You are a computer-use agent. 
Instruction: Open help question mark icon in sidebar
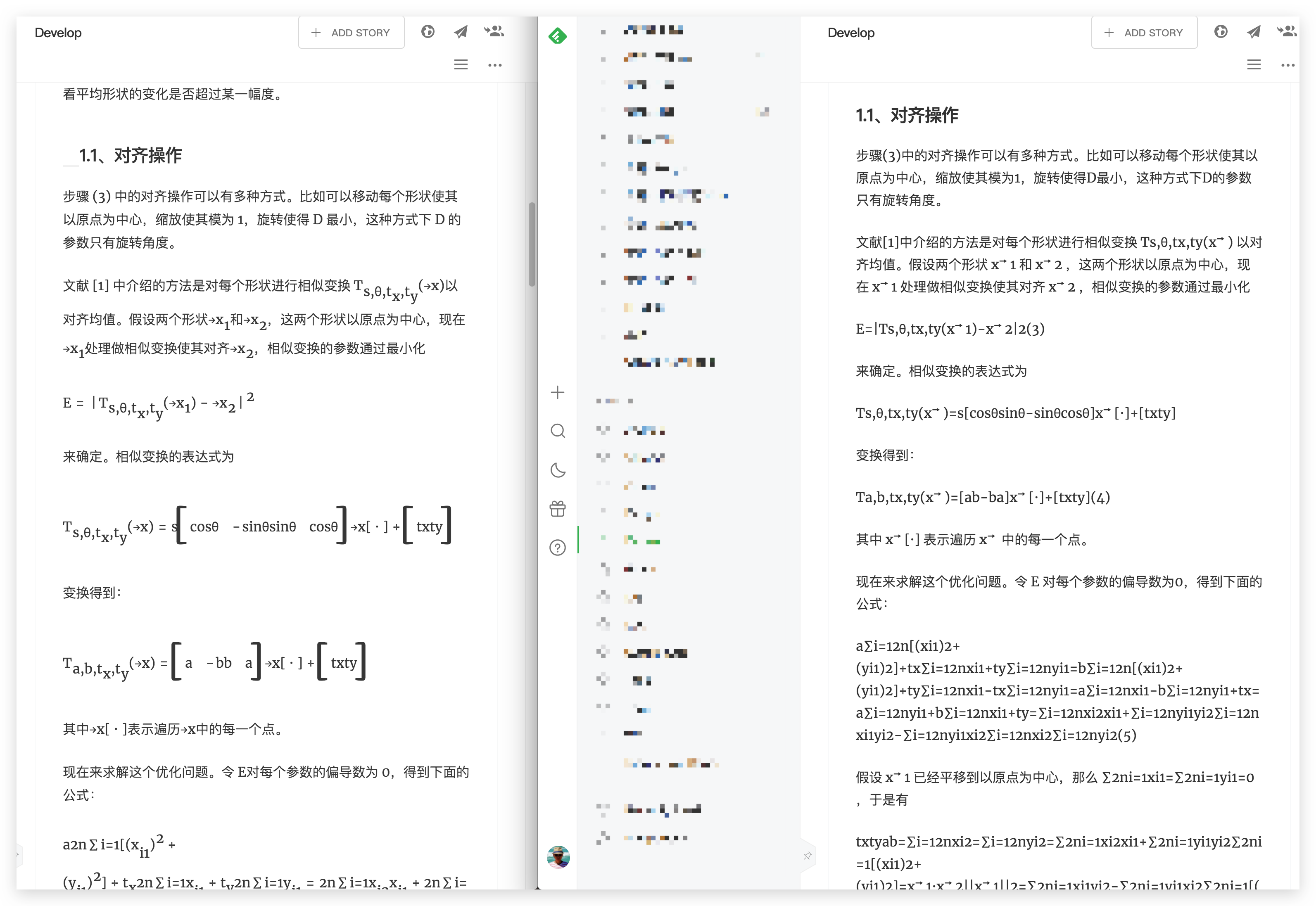(558, 548)
